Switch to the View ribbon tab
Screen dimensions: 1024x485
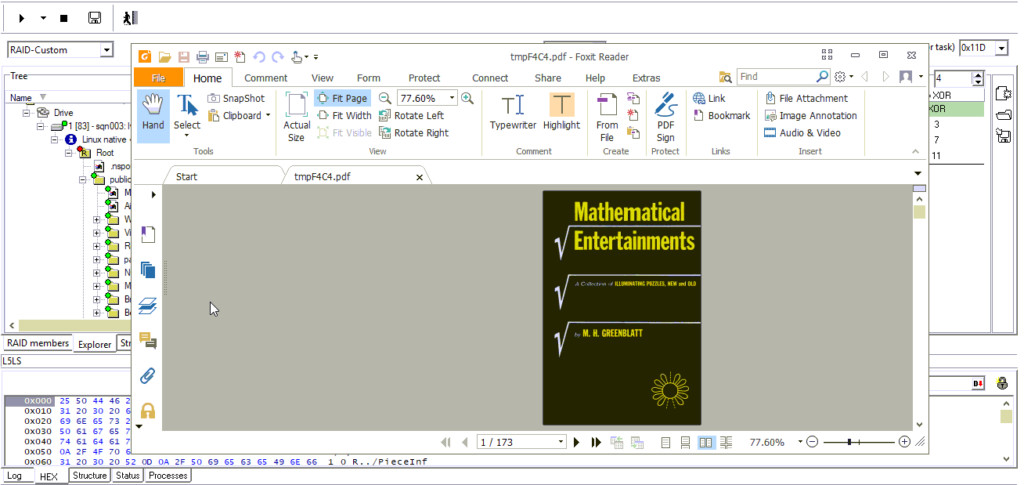pos(323,78)
